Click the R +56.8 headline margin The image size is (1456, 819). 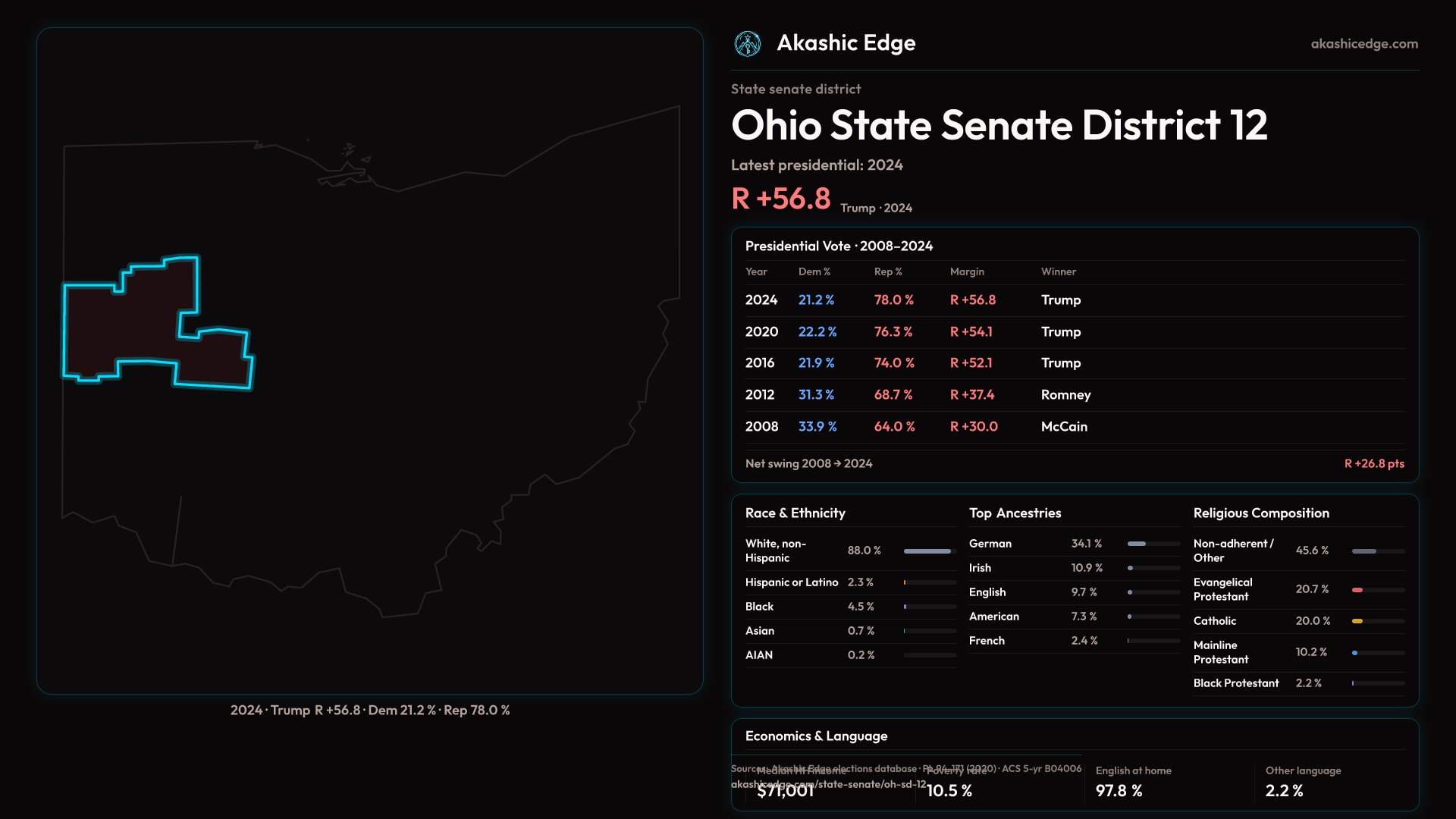tap(781, 199)
